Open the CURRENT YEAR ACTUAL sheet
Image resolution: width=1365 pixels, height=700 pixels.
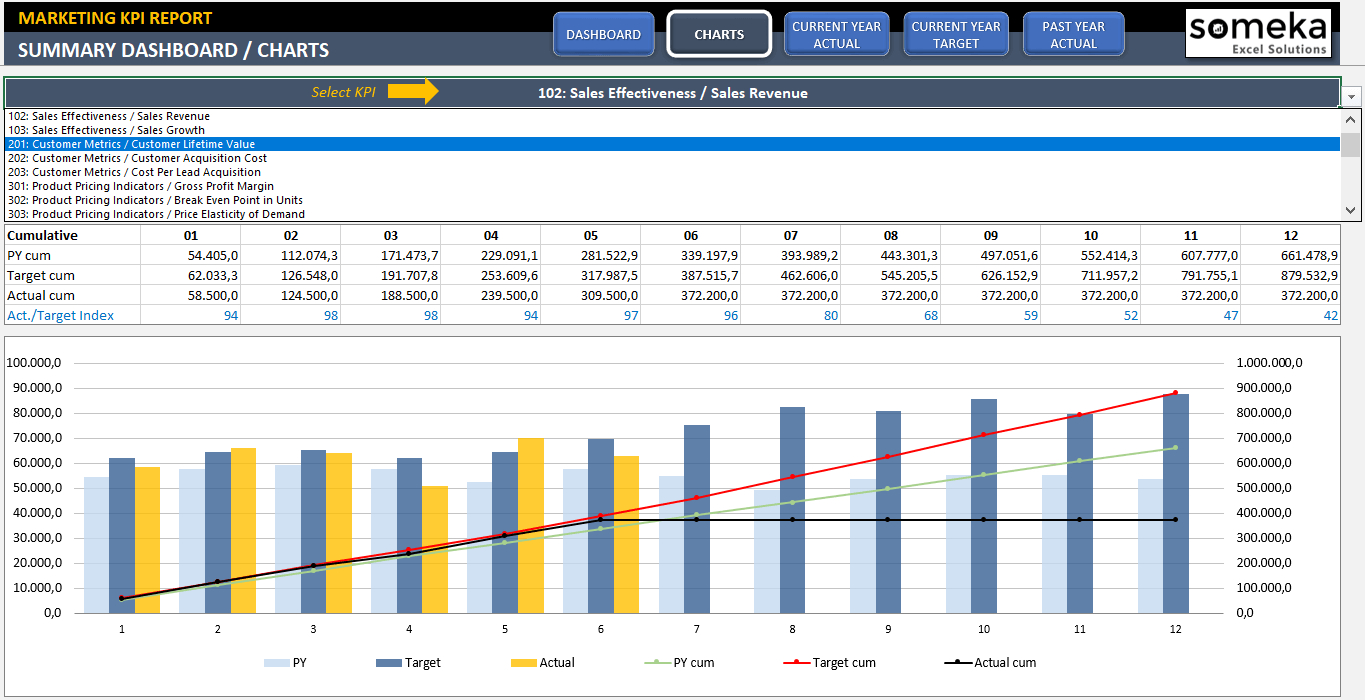[x=836, y=33]
